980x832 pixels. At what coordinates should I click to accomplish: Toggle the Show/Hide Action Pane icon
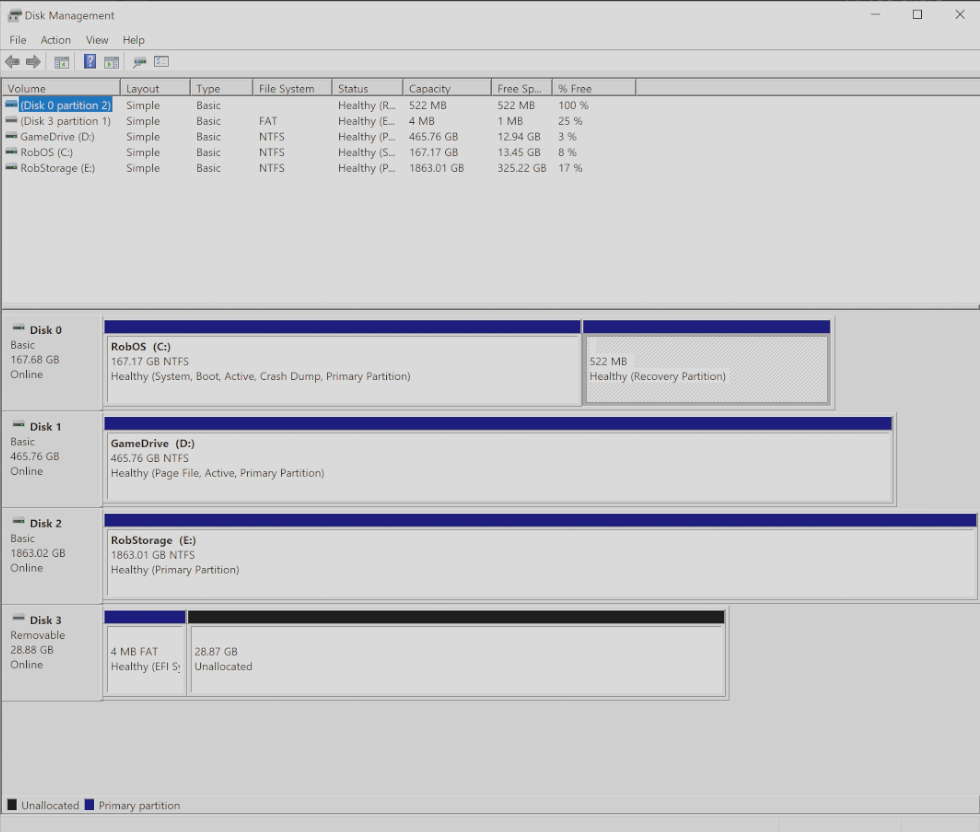click(111, 62)
